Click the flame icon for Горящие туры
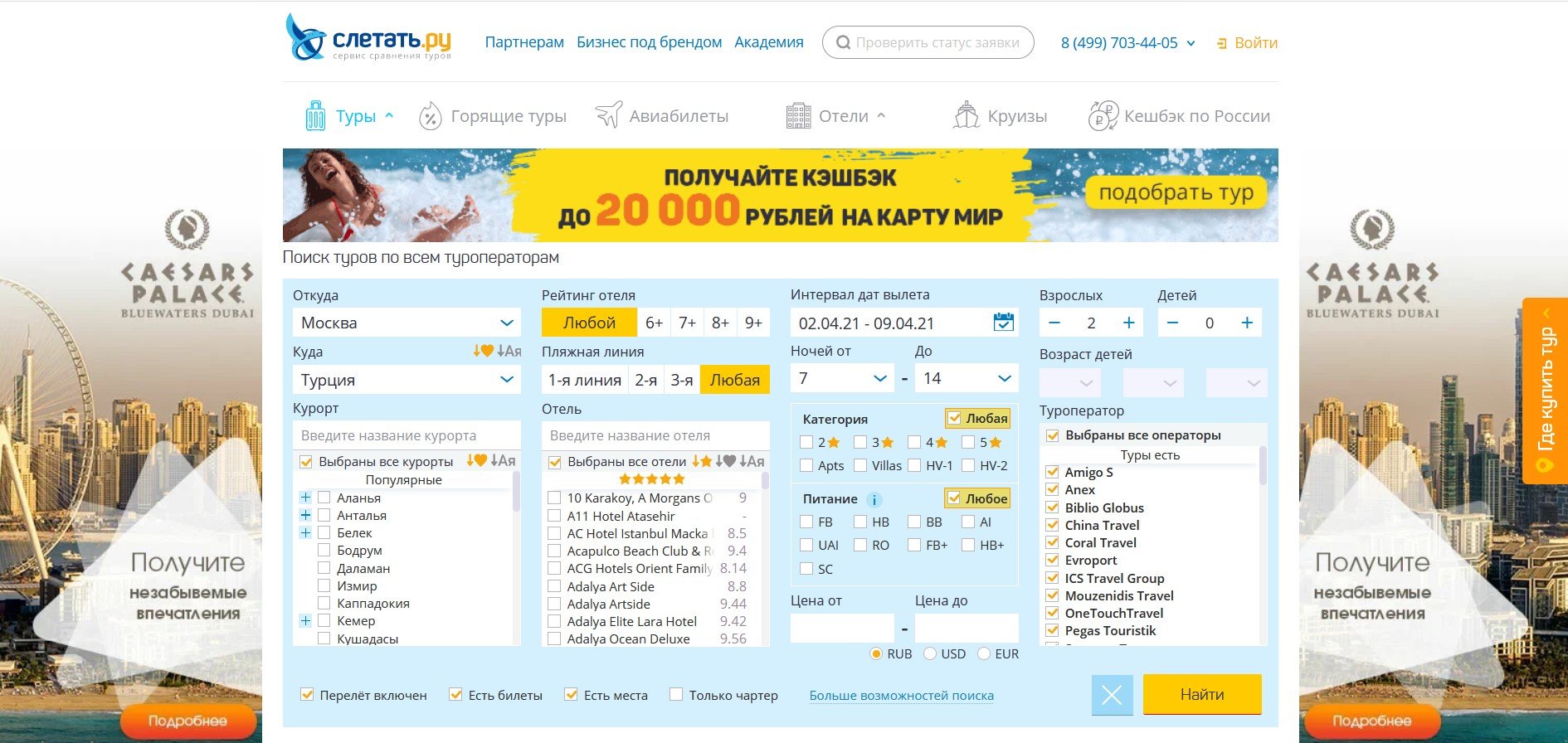Viewport: 1568px width, 743px height. [430, 116]
